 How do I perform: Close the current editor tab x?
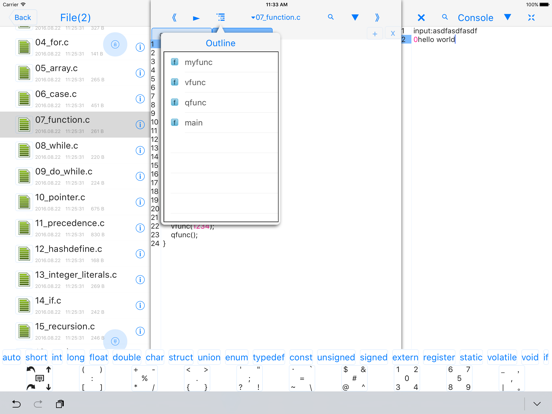pyautogui.click(x=393, y=34)
